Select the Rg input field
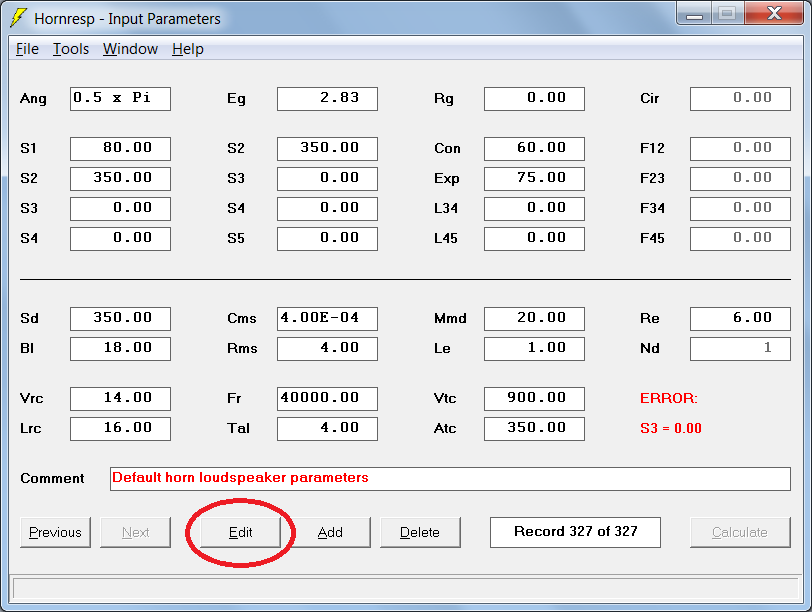The height and width of the screenshot is (612, 812). click(534, 99)
